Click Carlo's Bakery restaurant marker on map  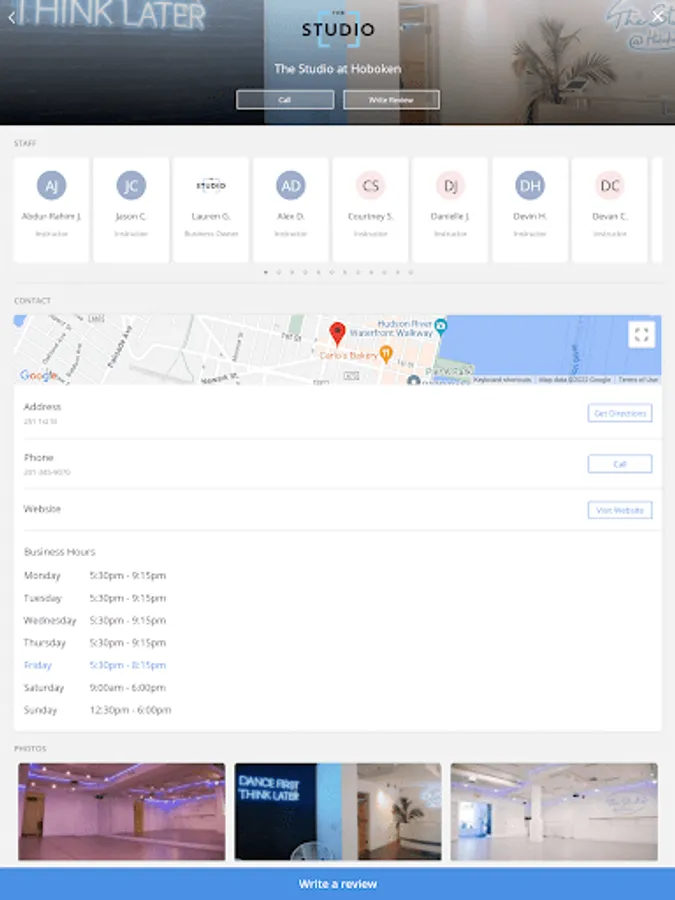(386, 354)
